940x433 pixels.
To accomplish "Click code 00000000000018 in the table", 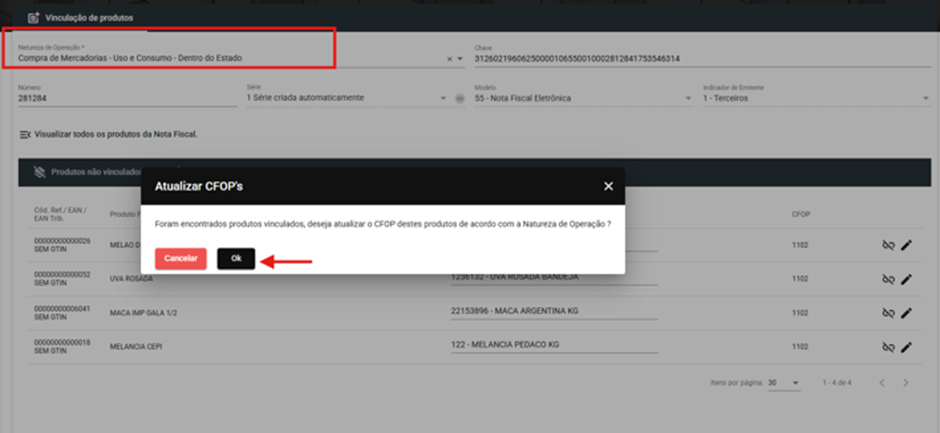I will point(62,342).
